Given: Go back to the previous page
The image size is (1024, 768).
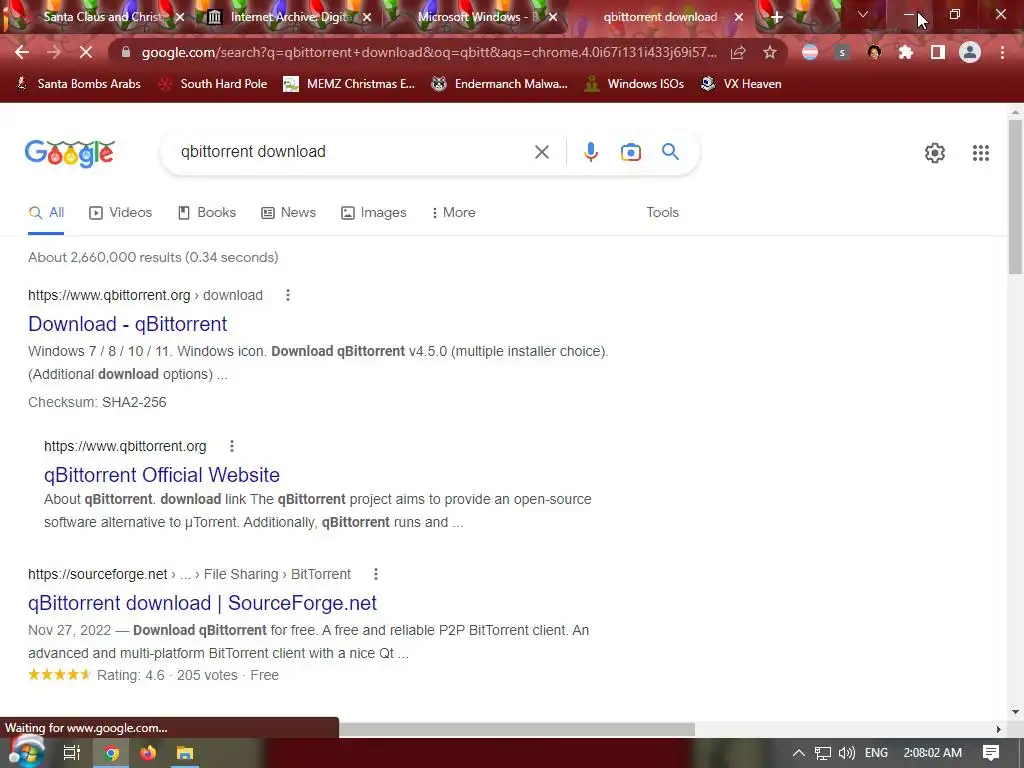Looking at the screenshot, I should pyautogui.click(x=22, y=52).
